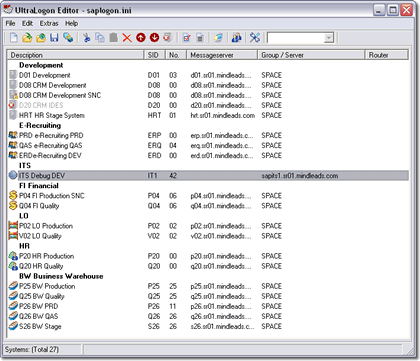Click the toolbar icon right of Move Down
This screenshot has height=361, width=420.
click(x=167, y=38)
